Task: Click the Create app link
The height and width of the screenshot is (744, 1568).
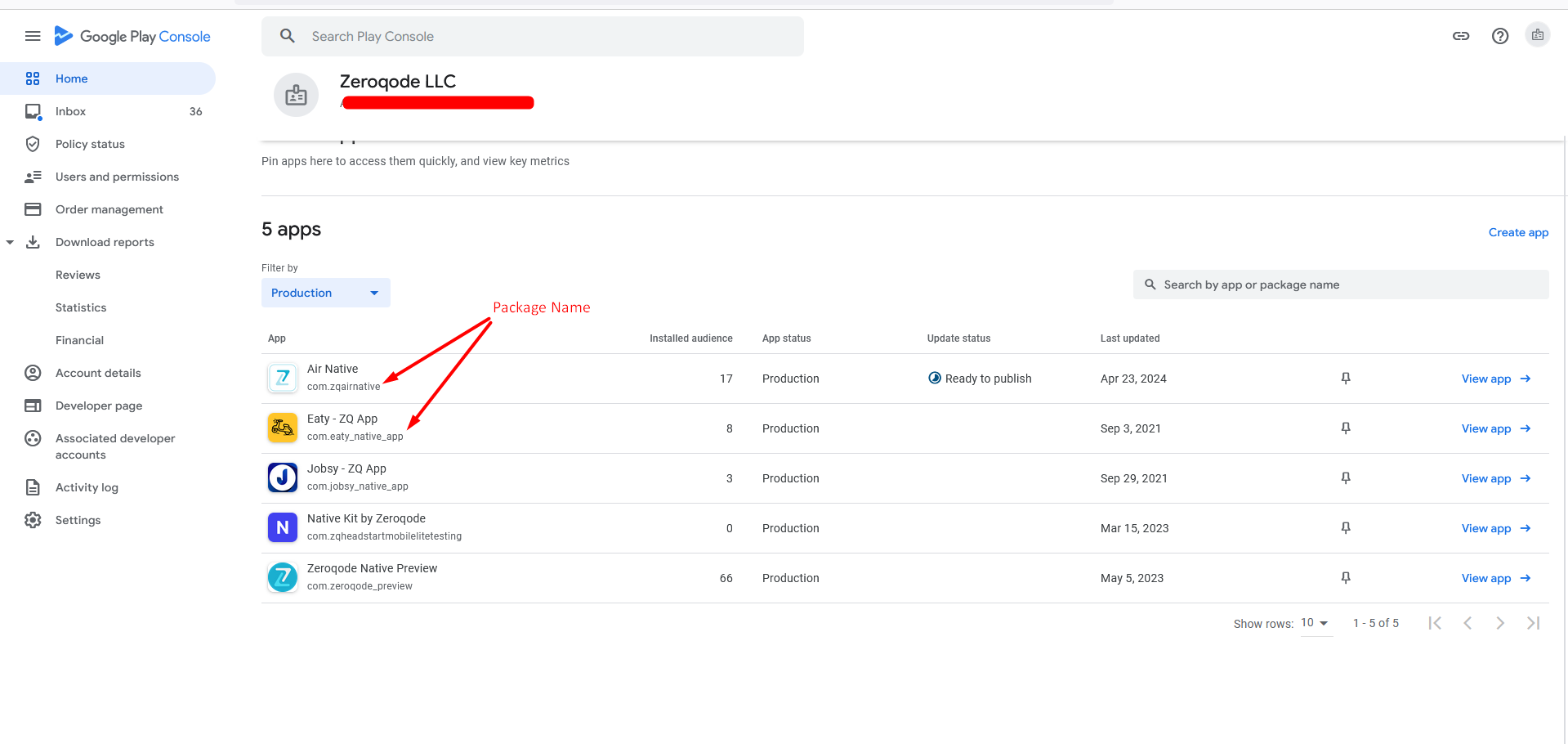Action: [x=1518, y=232]
